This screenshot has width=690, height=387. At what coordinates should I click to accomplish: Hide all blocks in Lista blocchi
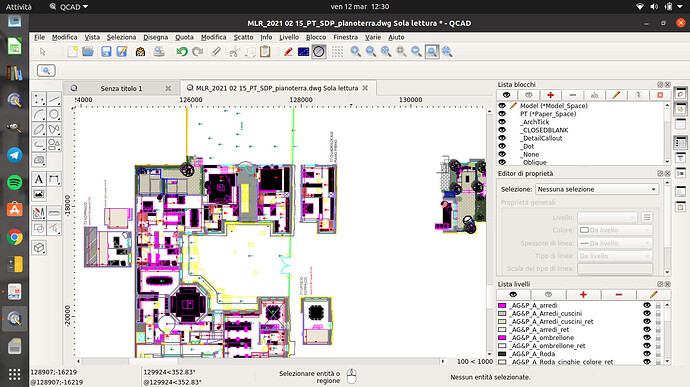[529, 95]
